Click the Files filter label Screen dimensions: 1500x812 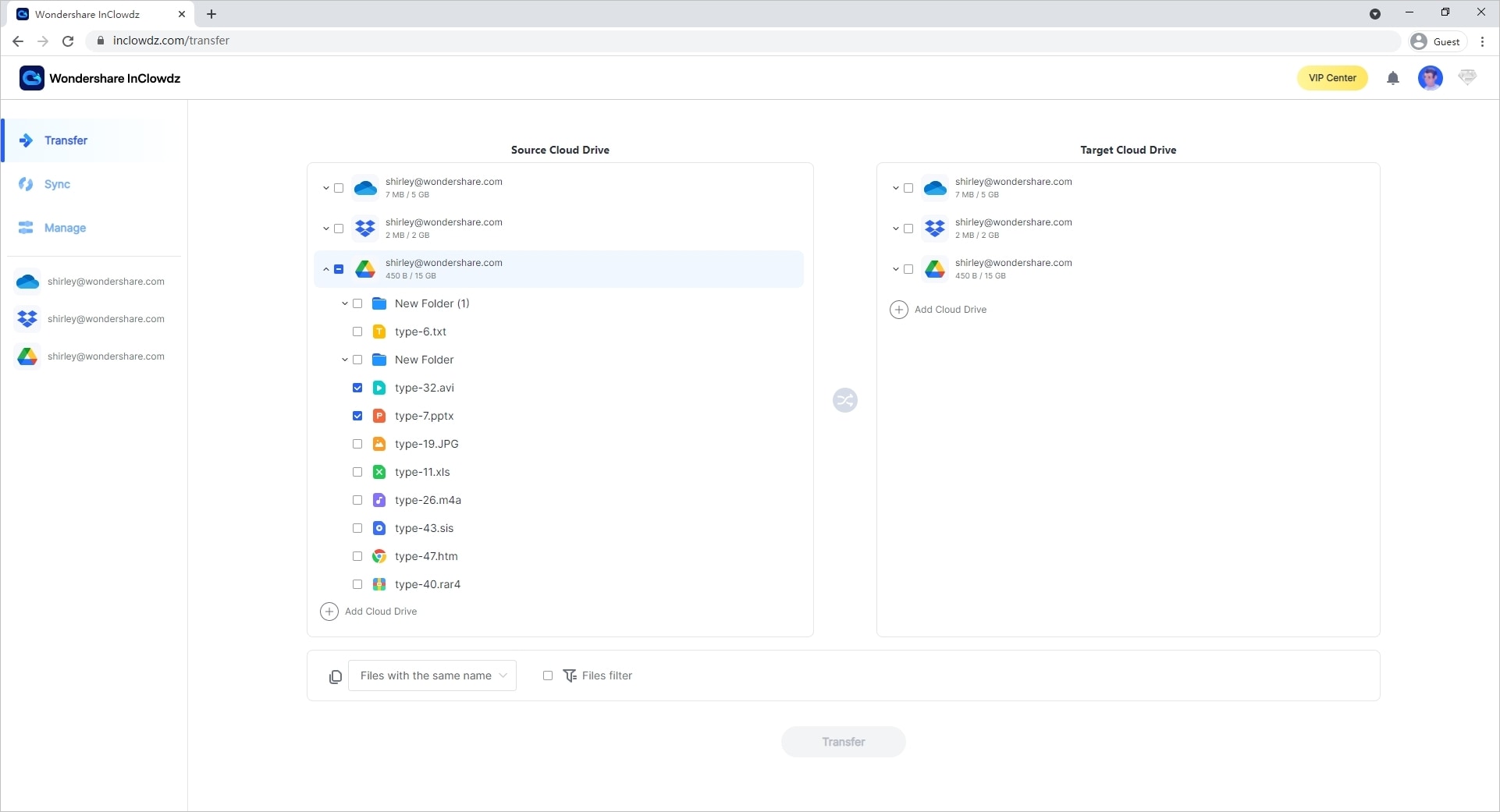tap(606, 675)
